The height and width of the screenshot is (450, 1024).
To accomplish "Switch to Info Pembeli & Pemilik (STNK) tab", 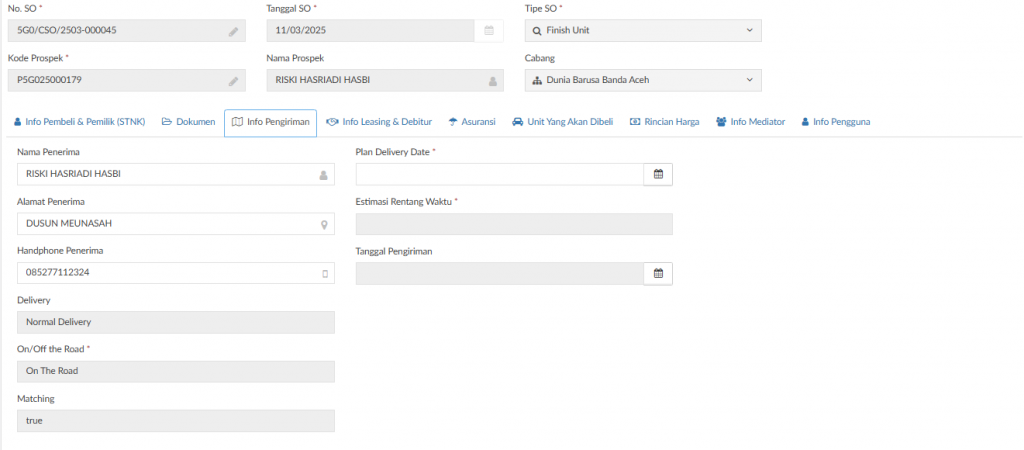I will (80, 122).
